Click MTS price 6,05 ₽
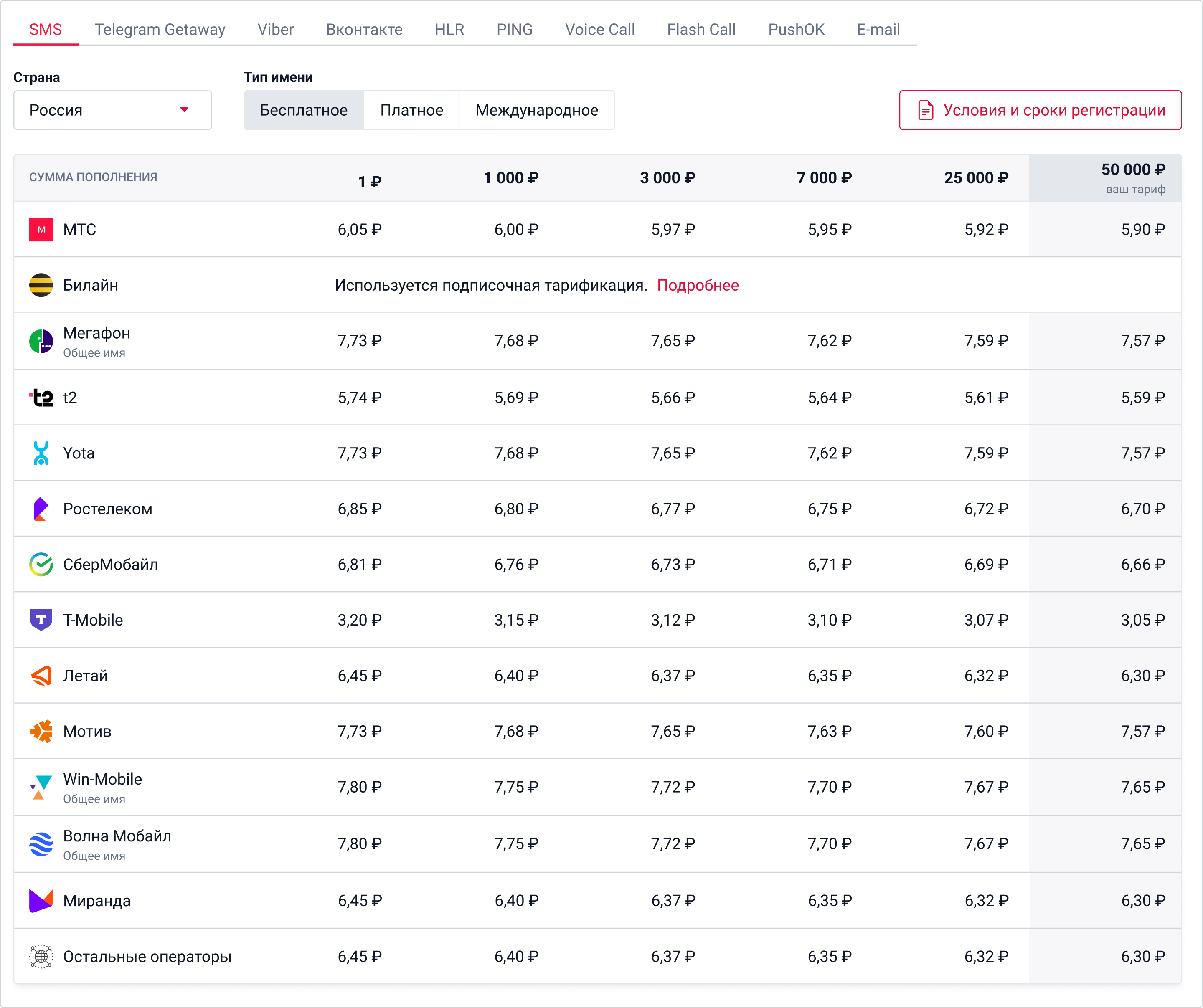Viewport: 1203px width, 1008px height. tap(360, 230)
